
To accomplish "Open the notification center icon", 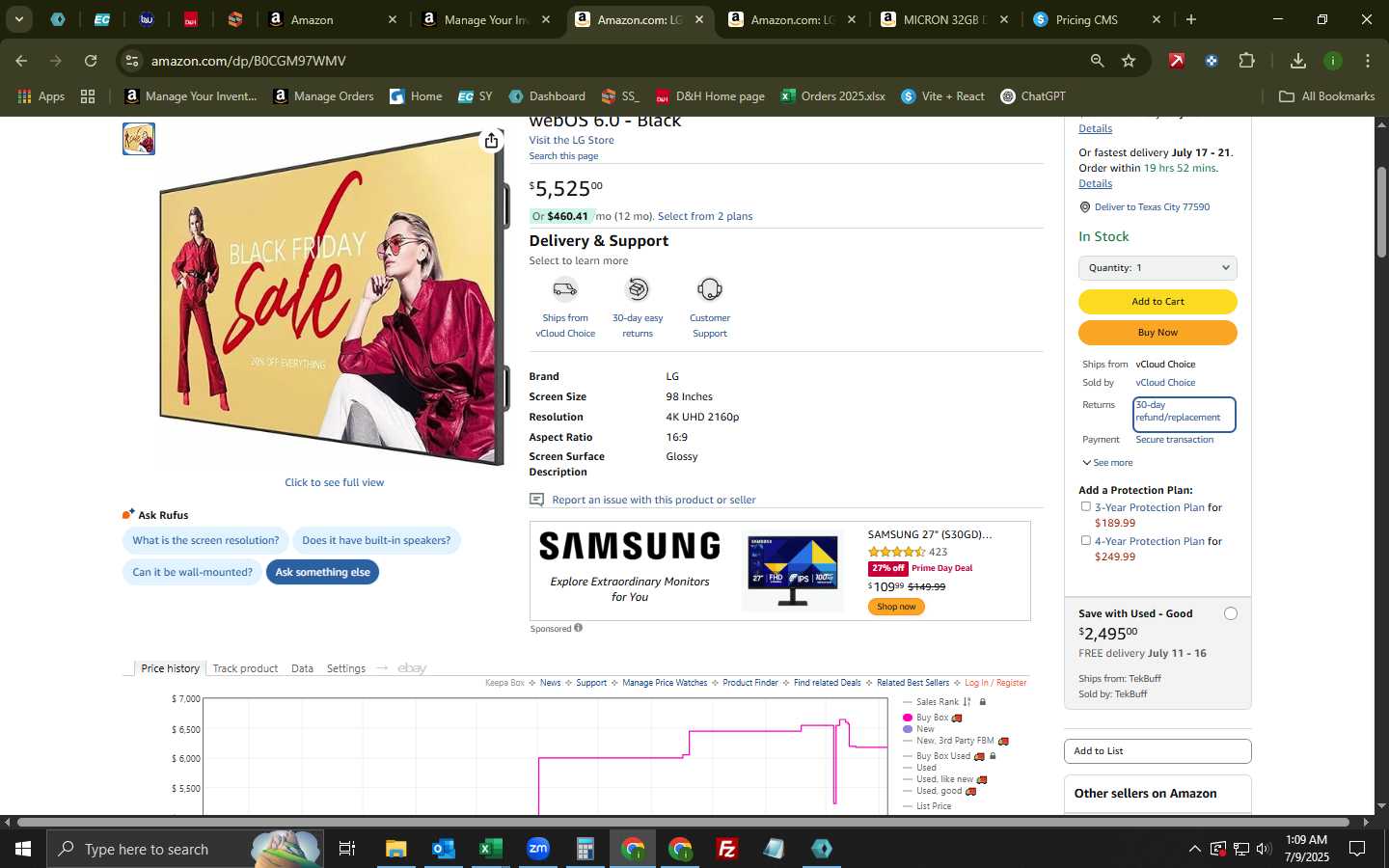I will click(x=1357, y=849).
